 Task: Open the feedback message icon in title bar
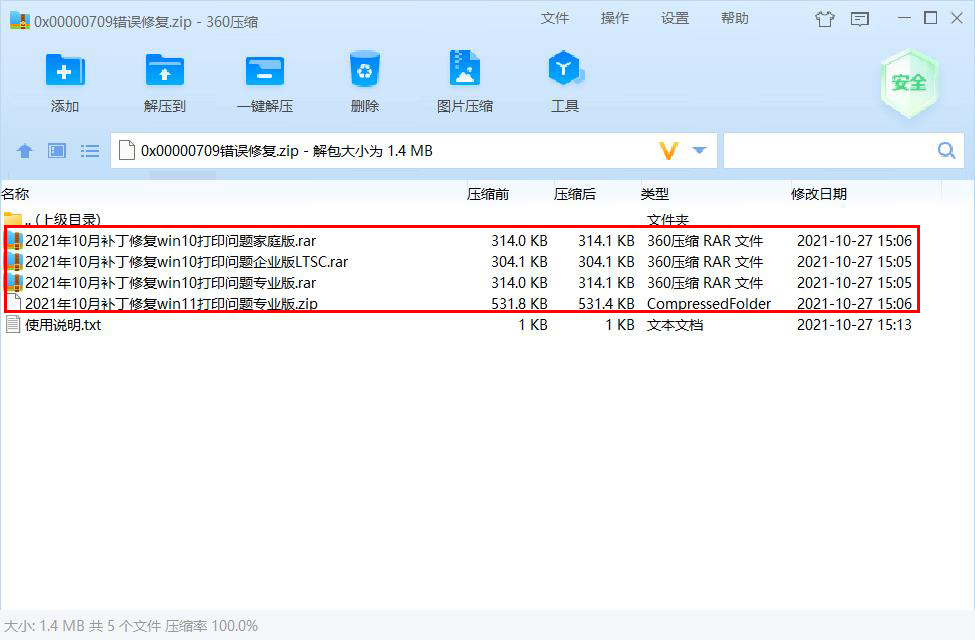[x=859, y=19]
